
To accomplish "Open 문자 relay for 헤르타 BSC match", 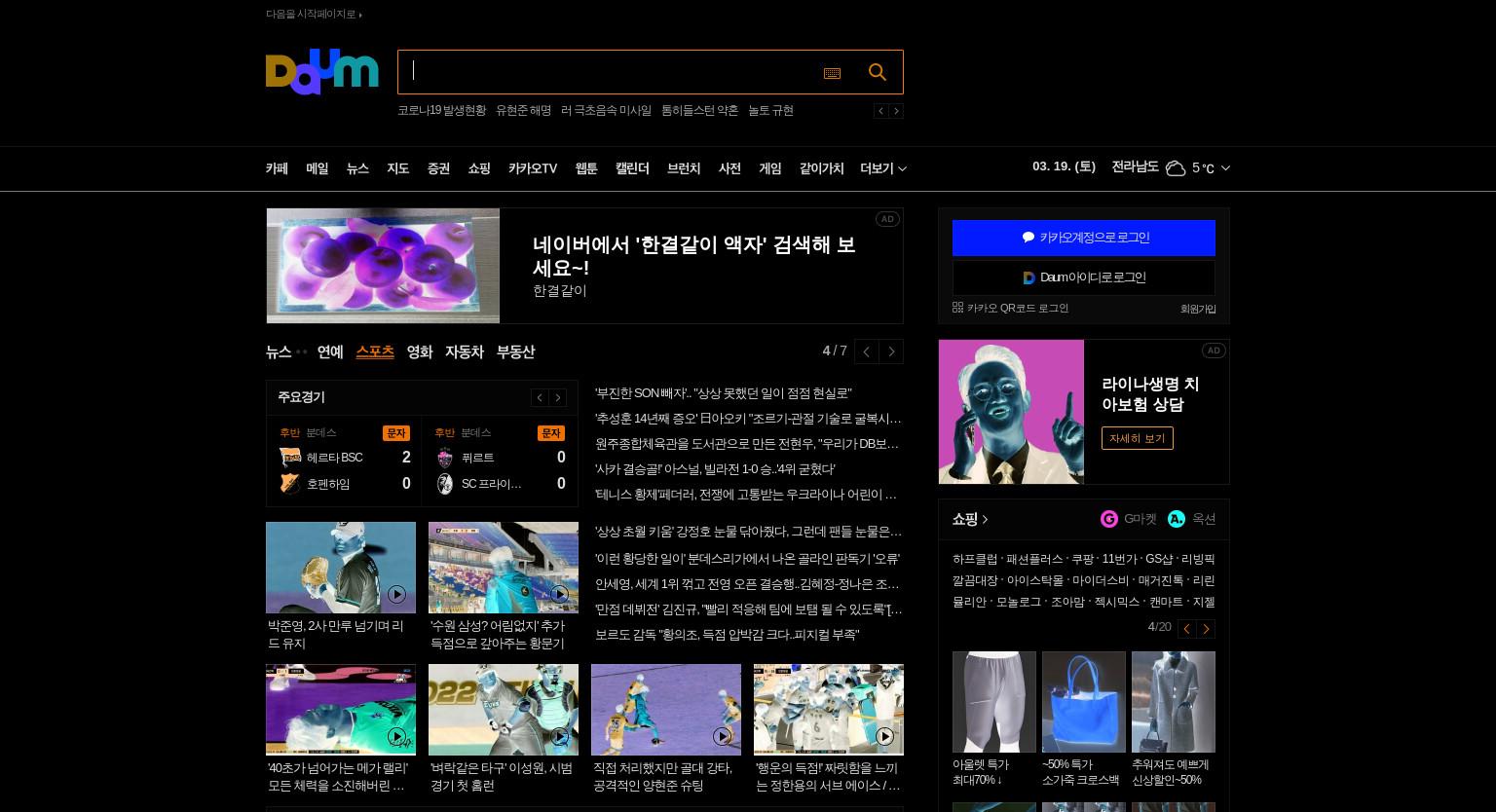I will (x=395, y=433).
